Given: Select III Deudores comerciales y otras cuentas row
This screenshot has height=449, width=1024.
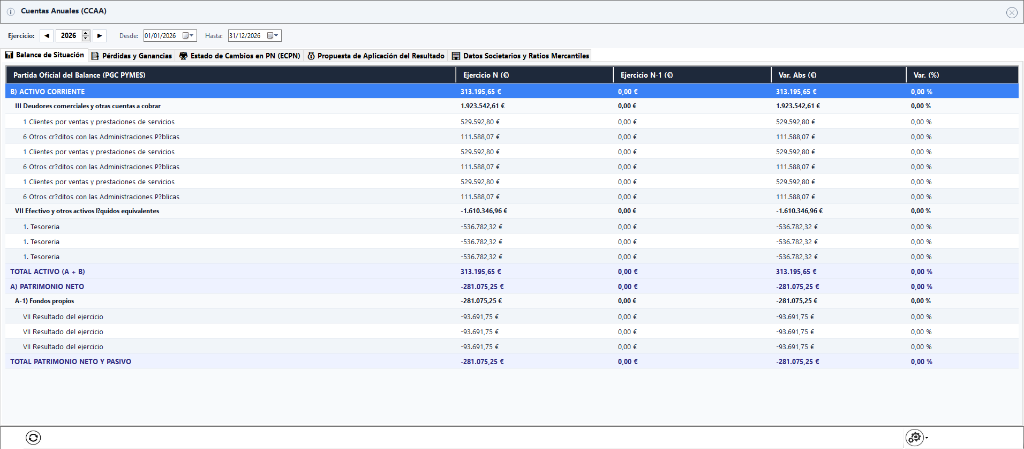Looking at the screenshot, I should [x=512, y=106].
